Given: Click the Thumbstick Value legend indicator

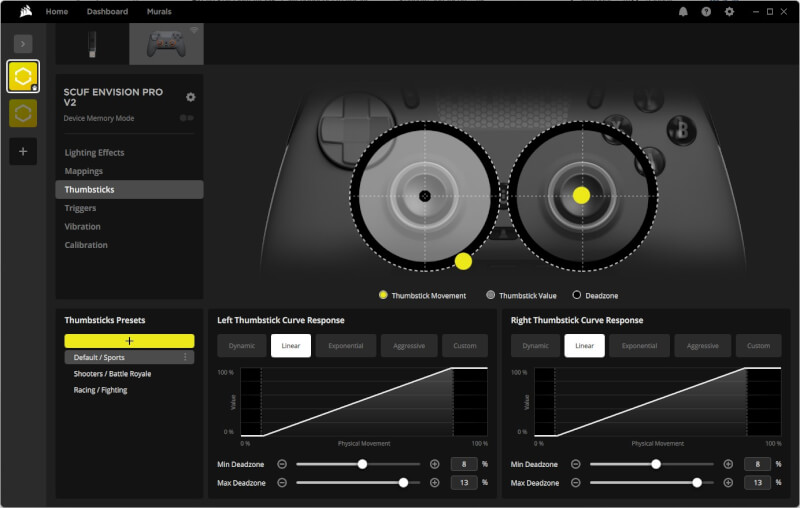Looking at the screenshot, I should tap(490, 295).
